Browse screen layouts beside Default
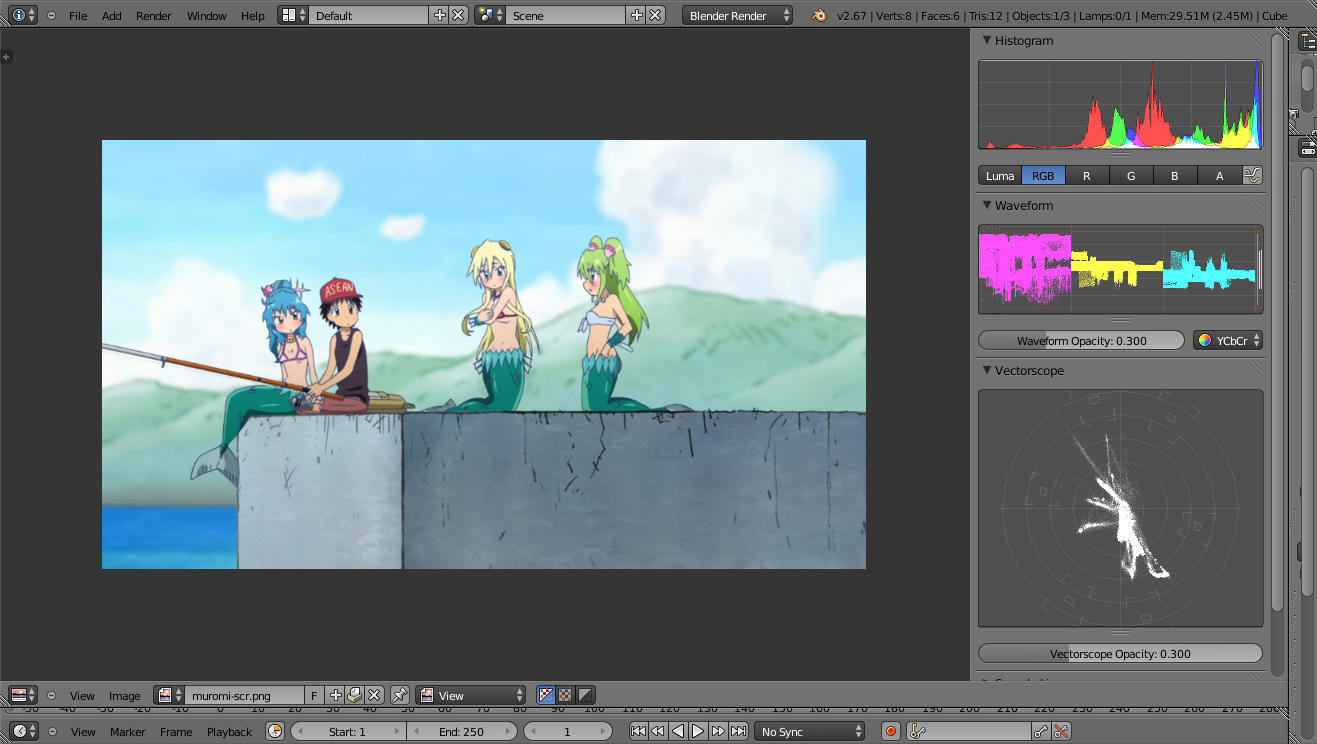 293,15
